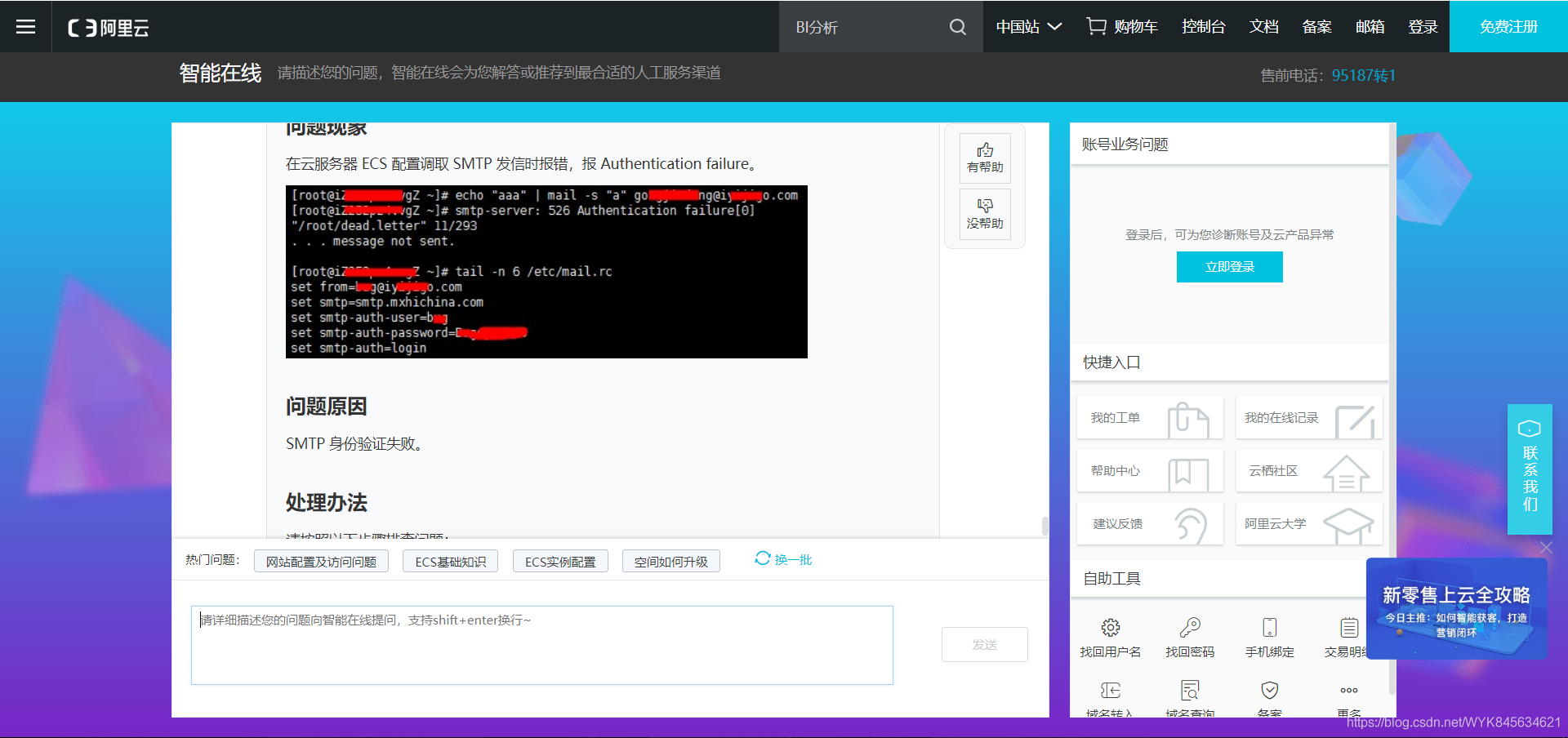
Task: Select the 找回密码 key icon
Action: coord(1190,629)
